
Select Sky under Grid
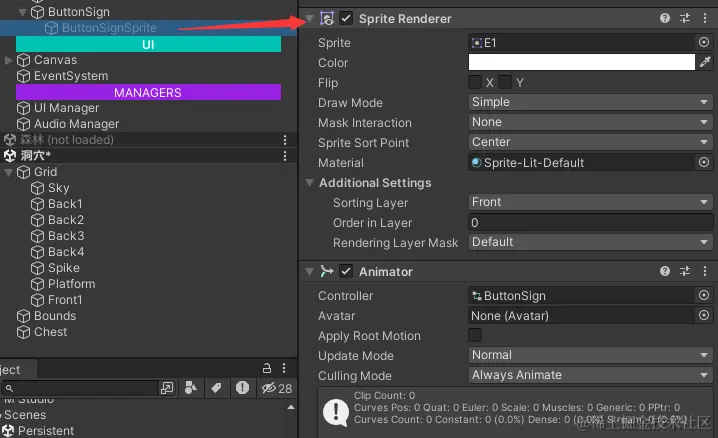point(59,188)
